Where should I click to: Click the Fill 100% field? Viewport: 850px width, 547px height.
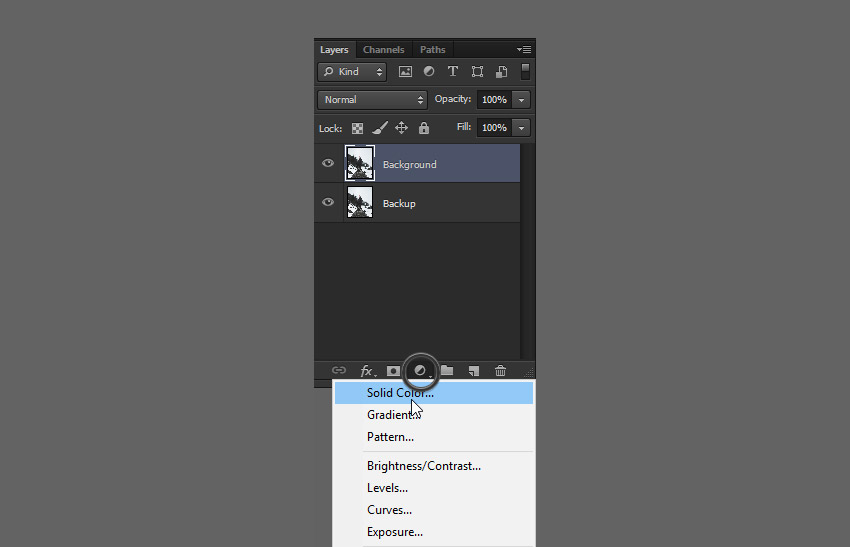click(494, 128)
